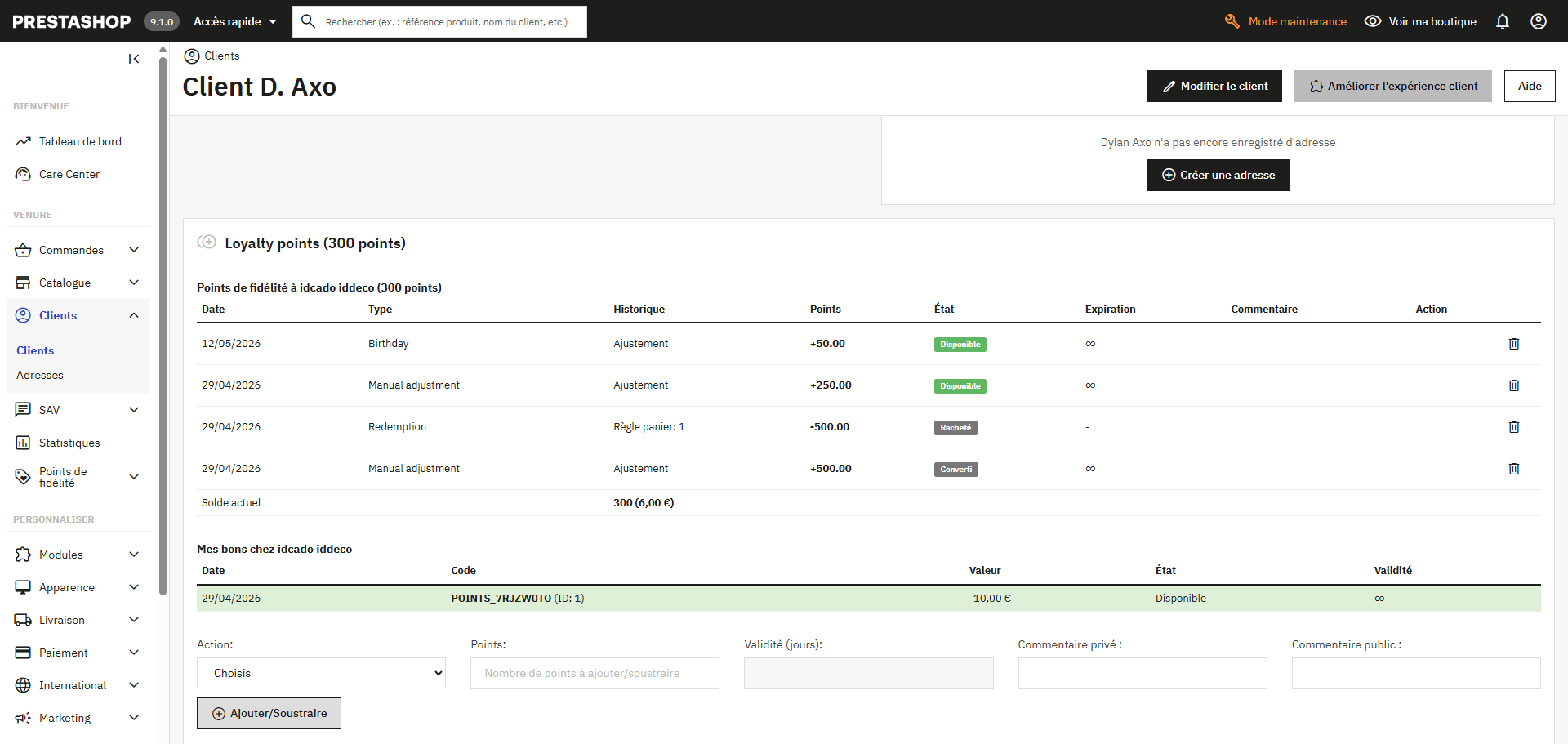Open Care Center from sidebar
The width and height of the screenshot is (1568, 744).
point(69,174)
